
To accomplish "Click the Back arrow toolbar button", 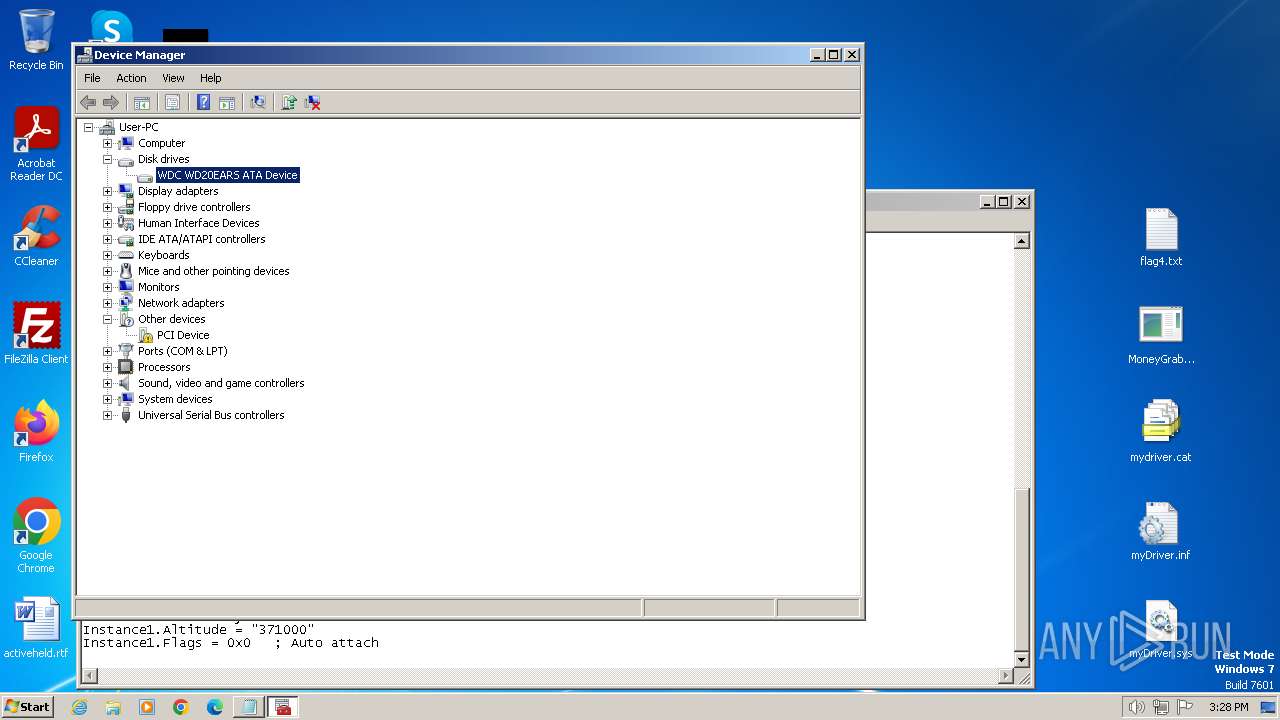I will (88, 102).
